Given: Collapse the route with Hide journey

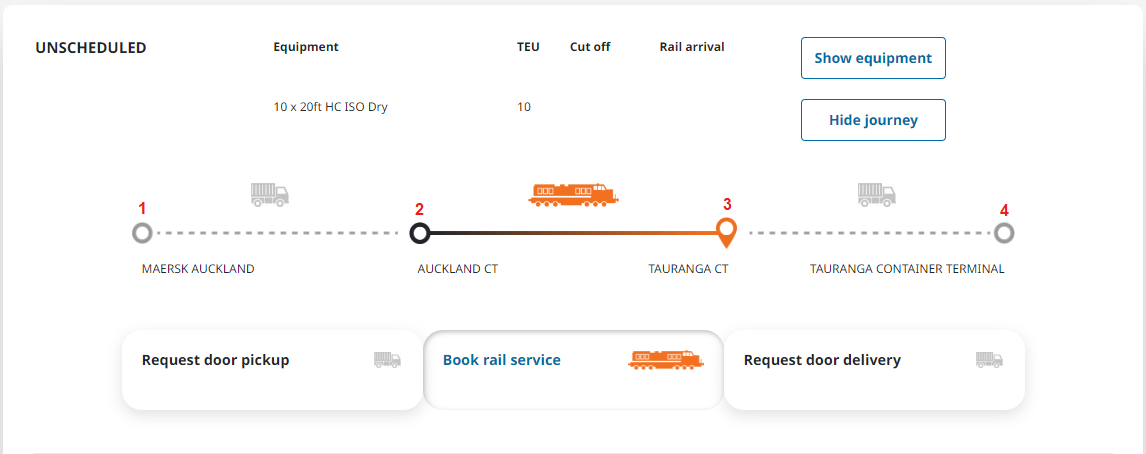Looking at the screenshot, I should [x=872, y=120].
